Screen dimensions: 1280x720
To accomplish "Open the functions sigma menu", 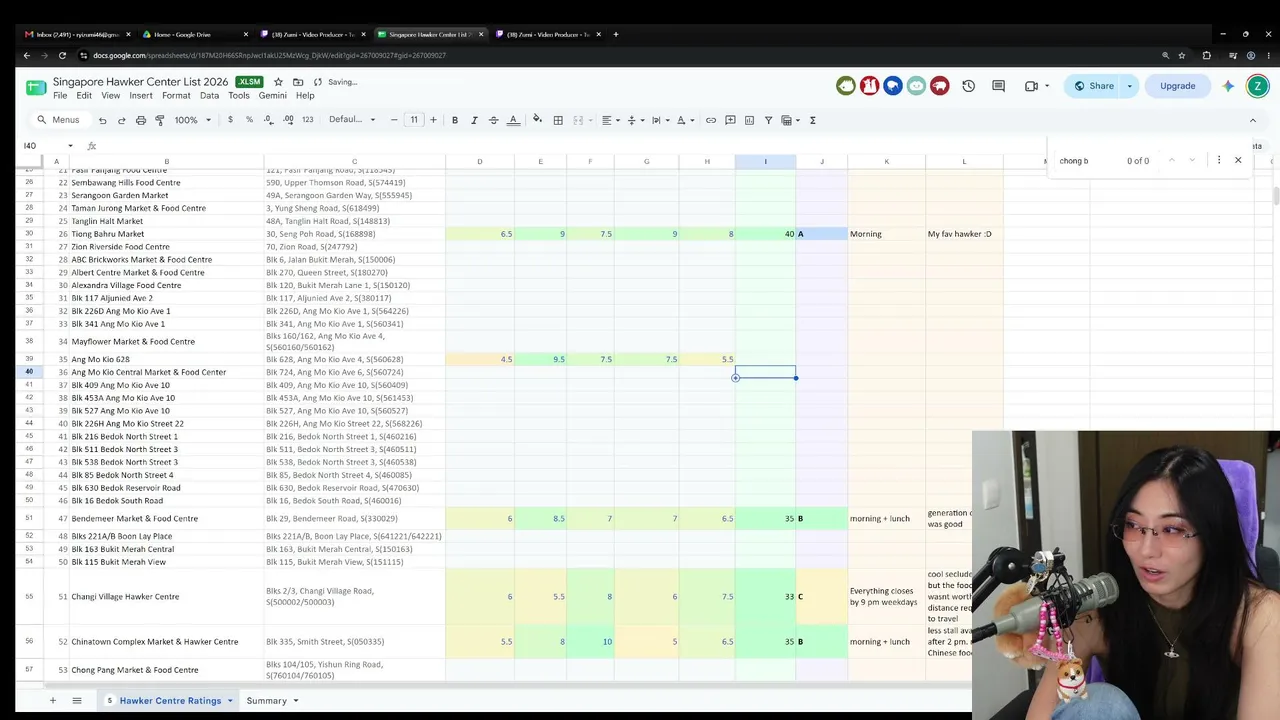I will point(813,120).
